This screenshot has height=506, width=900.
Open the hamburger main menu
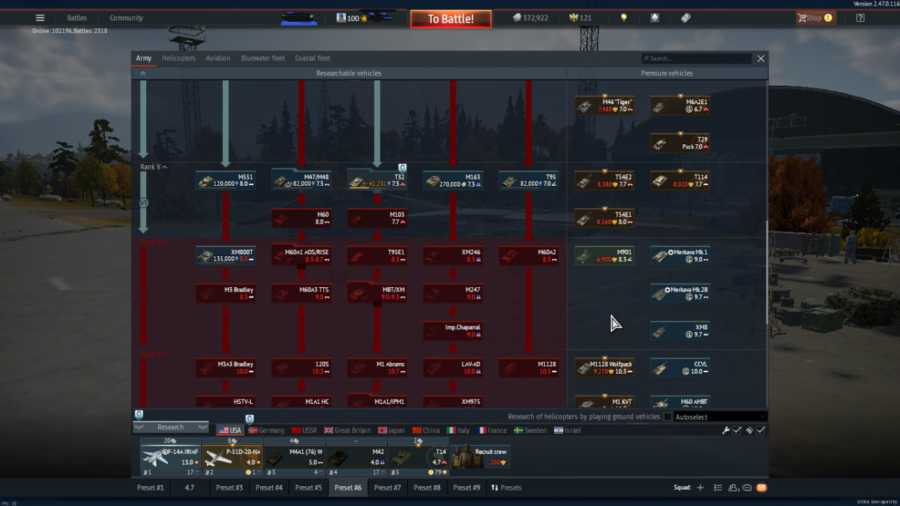pyautogui.click(x=40, y=18)
